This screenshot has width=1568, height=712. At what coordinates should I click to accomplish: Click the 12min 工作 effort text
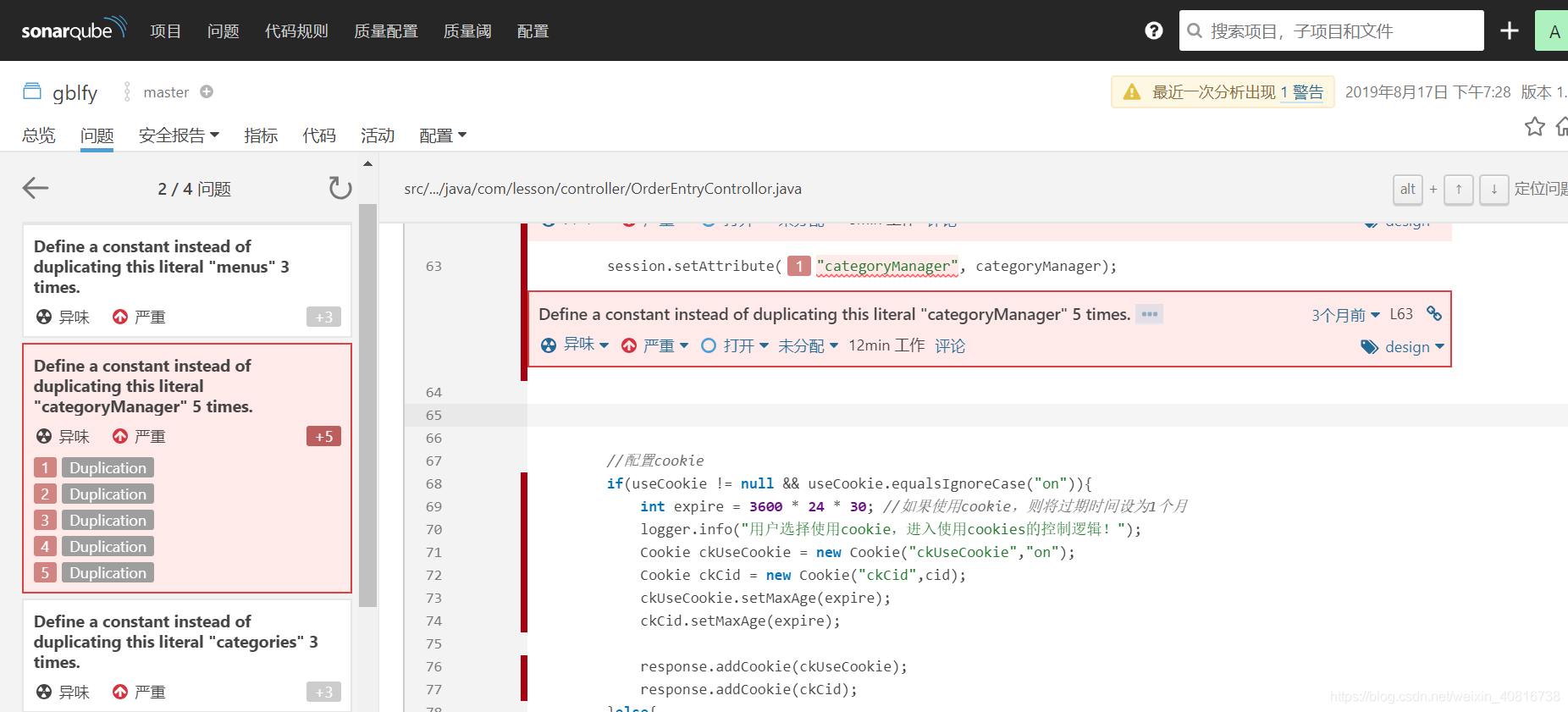click(886, 345)
